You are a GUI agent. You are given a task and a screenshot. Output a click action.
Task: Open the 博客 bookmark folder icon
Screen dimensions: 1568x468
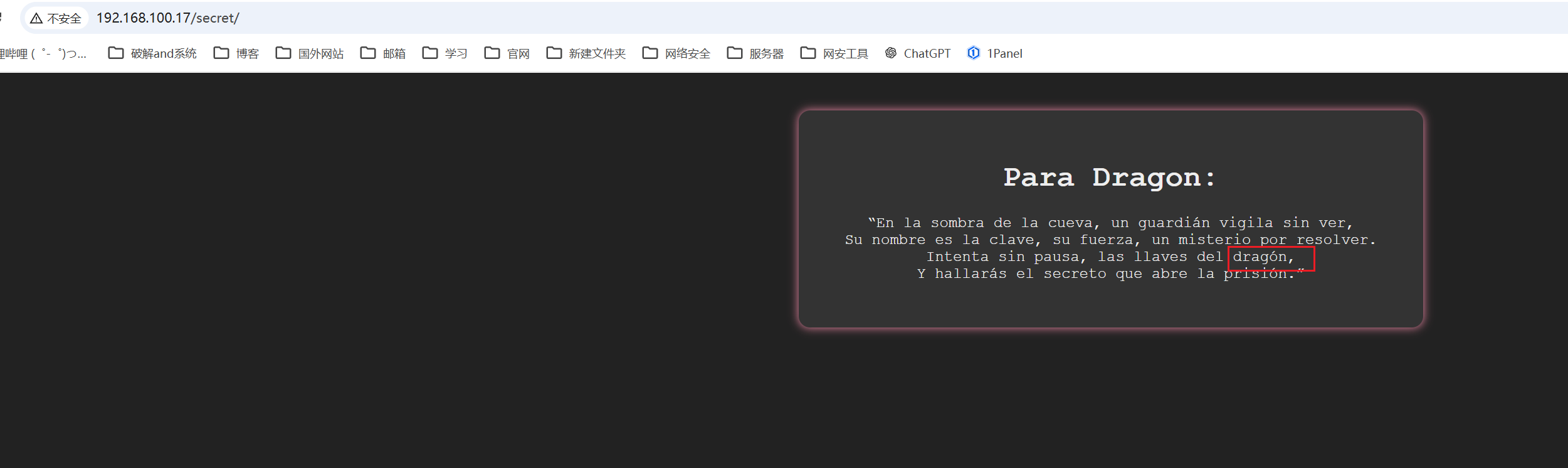point(221,53)
